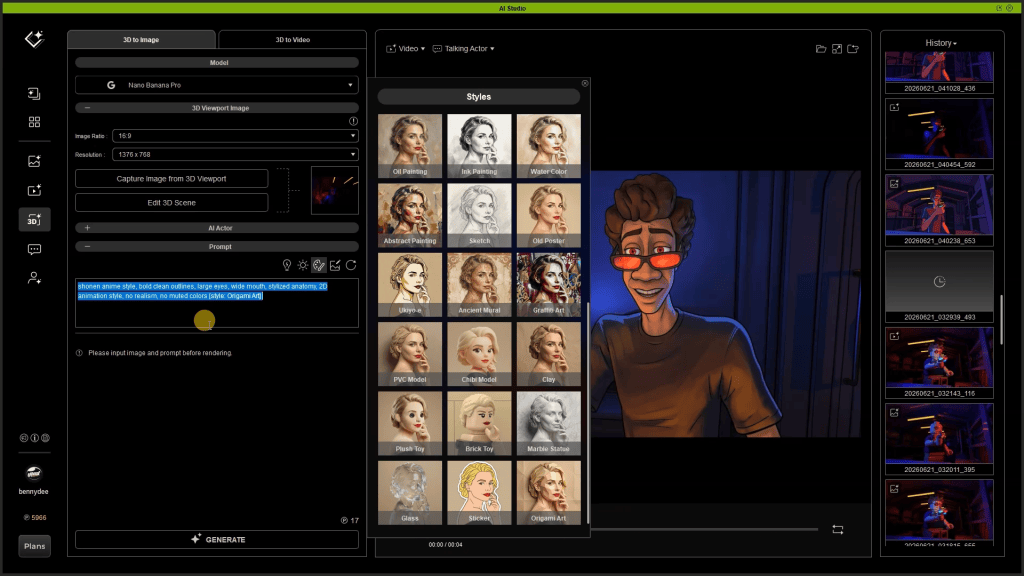Image resolution: width=1024 pixels, height=576 pixels.
Task: Toggle the loop icon in the video player
Action: coord(838,530)
